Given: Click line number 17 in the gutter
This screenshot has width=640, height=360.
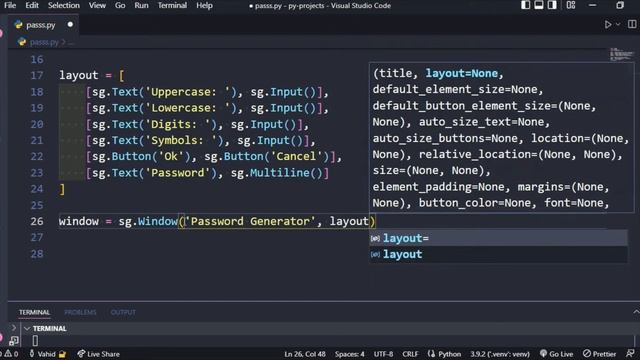Looking at the screenshot, I should click(37, 76).
